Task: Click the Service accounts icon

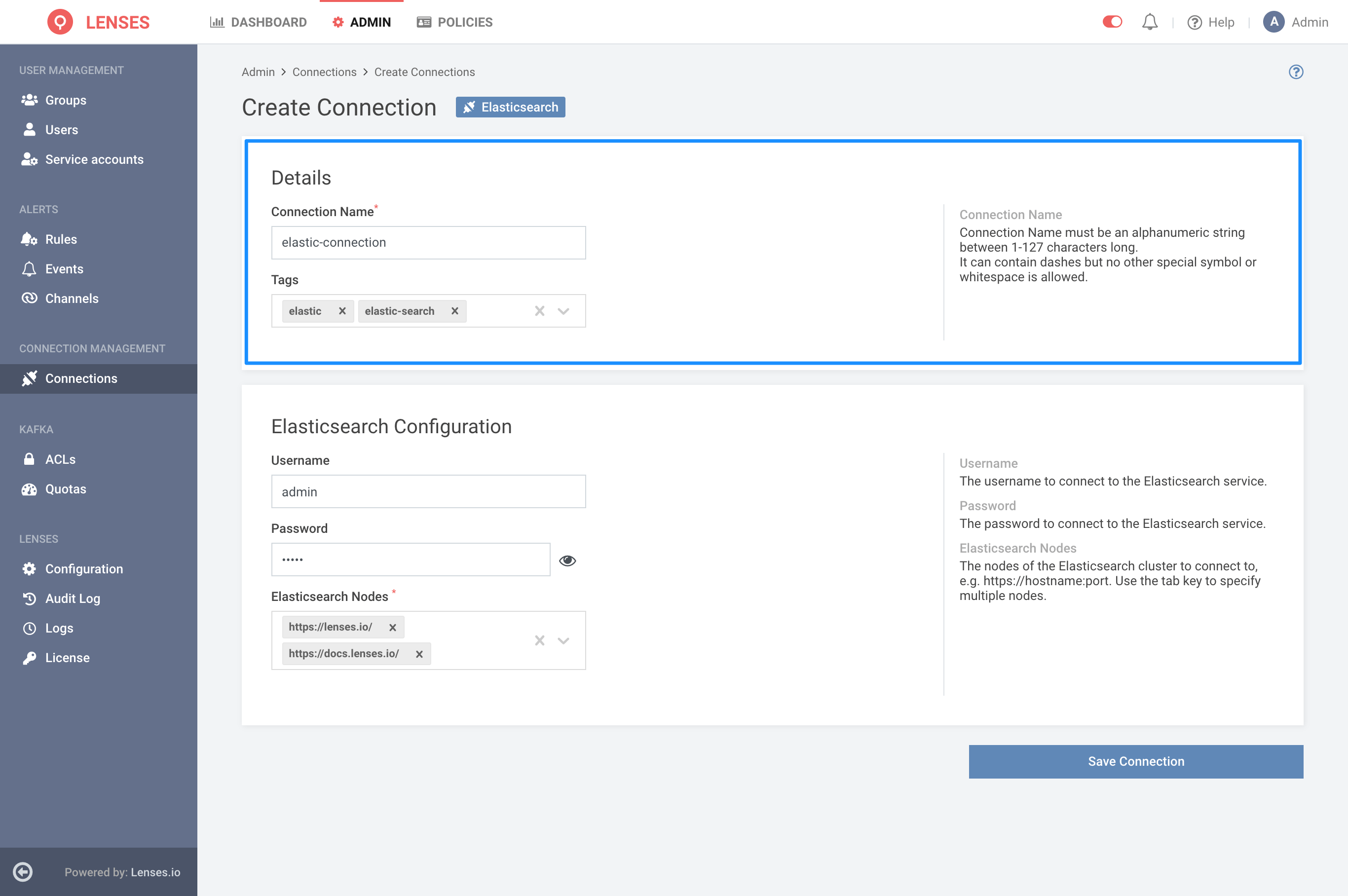Action: click(x=29, y=159)
